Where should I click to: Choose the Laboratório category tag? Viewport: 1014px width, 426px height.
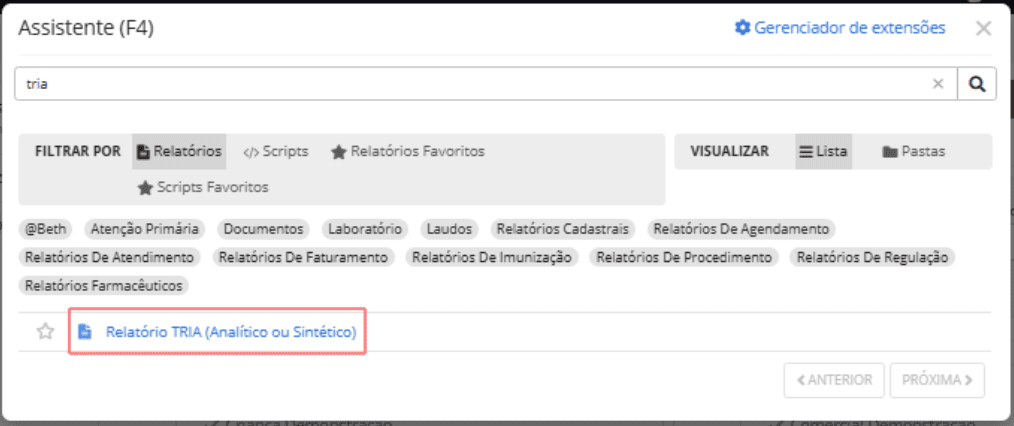pyautogui.click(x=365, y=229)
